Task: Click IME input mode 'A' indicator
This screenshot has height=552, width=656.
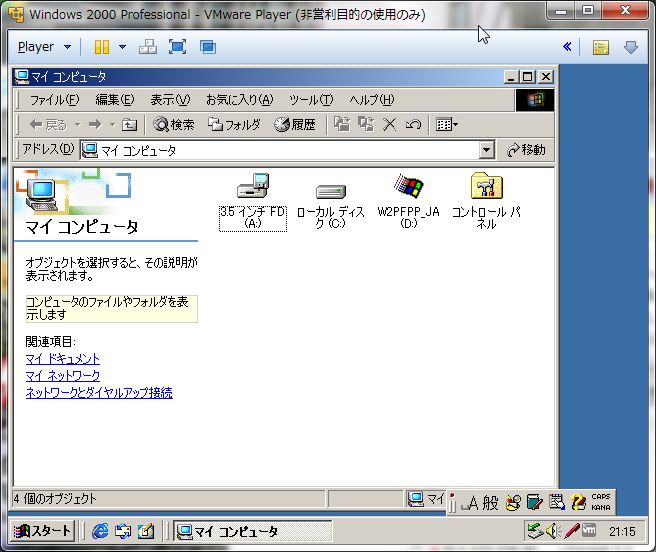Action: (469, 502)
